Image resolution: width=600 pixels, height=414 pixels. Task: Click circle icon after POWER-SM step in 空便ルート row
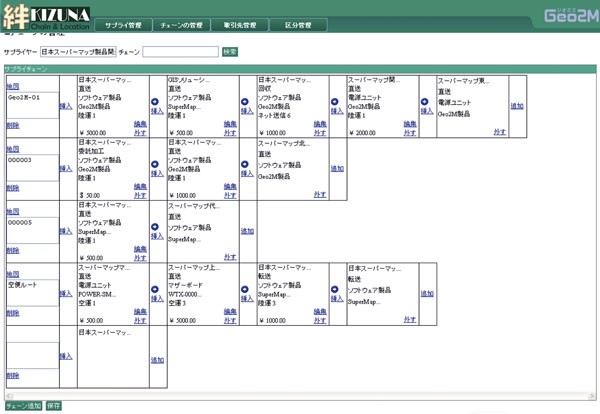[x=155, y=289]
